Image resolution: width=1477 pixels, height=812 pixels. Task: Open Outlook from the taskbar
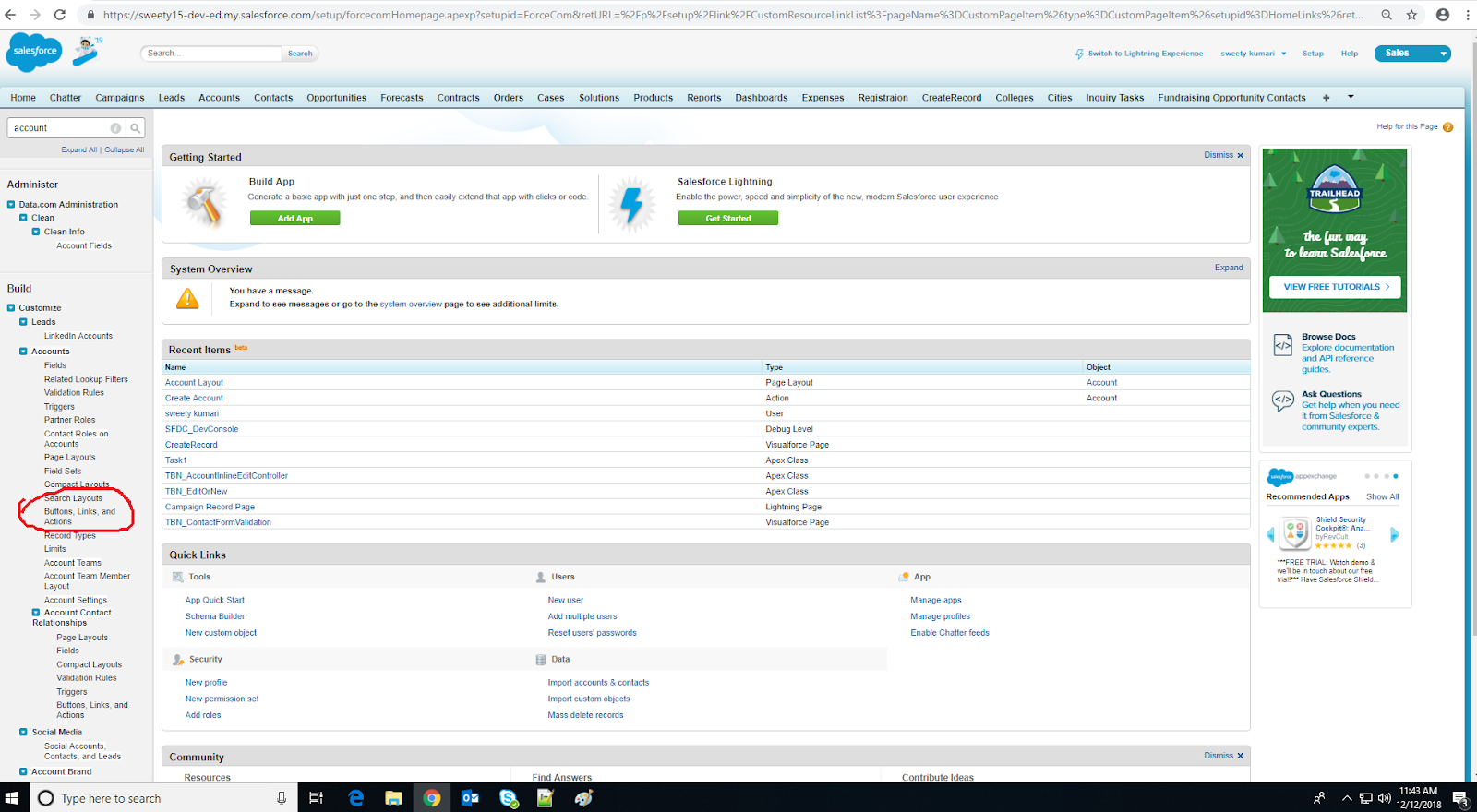pyautogui.click(x=470, y=798)
